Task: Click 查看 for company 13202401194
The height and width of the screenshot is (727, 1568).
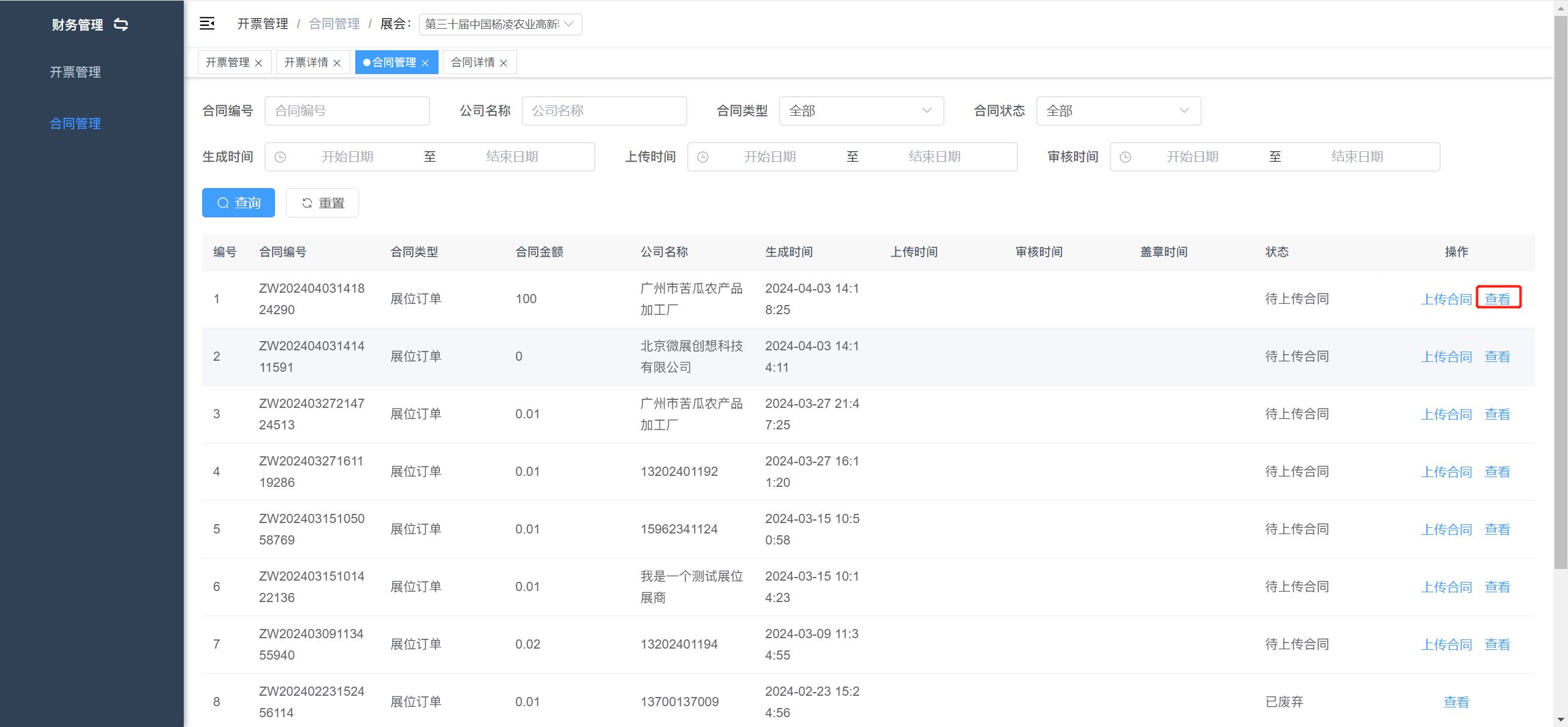Action: click(x=1498, y=644)
